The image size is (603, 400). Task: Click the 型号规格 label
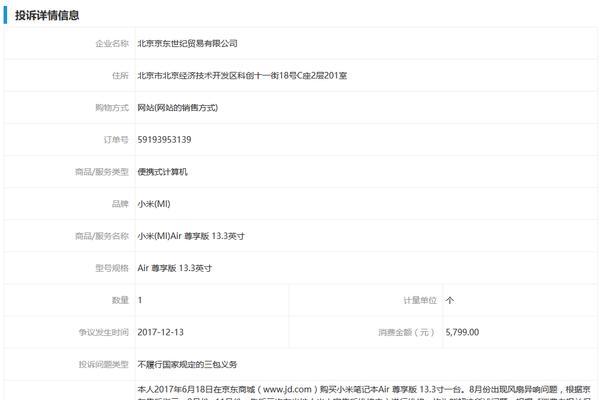[x=112, y=268]
